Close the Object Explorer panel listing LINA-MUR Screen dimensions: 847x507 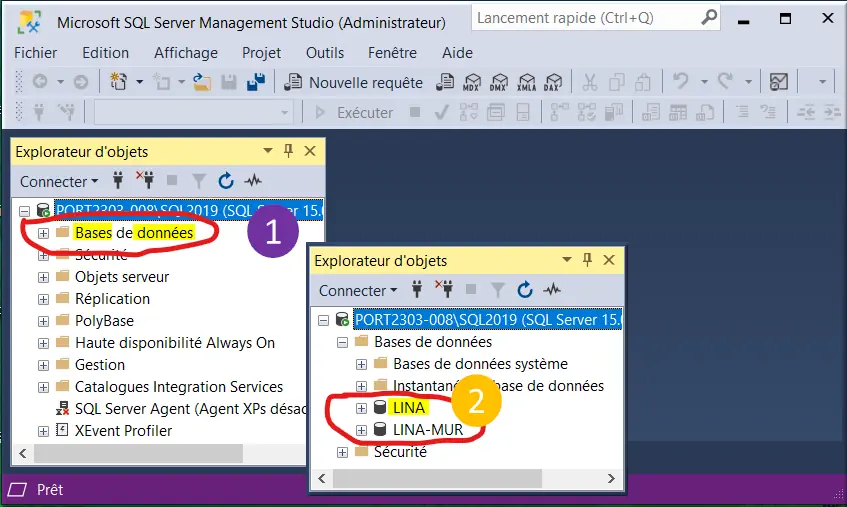click(609, 260)
